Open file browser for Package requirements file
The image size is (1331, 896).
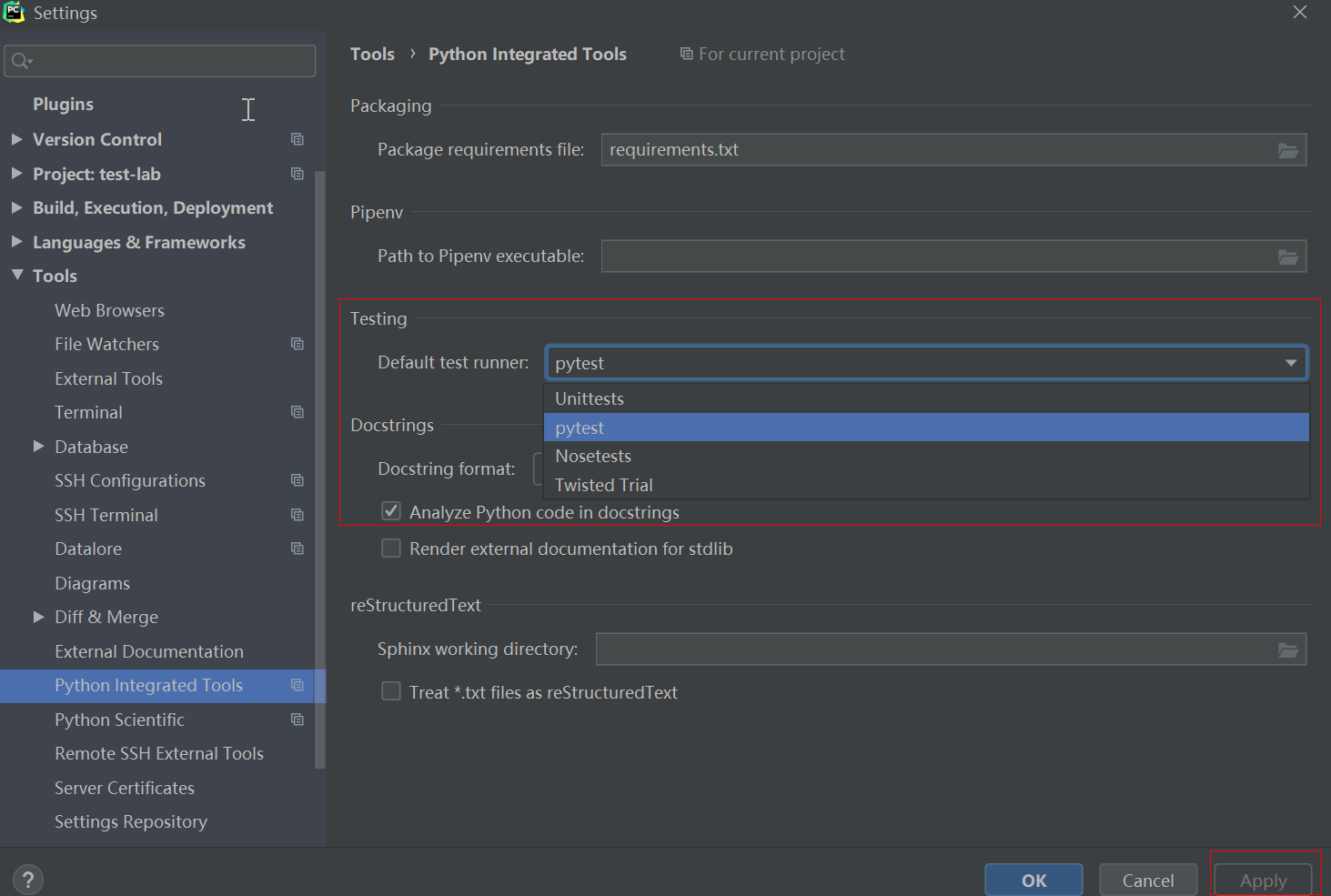click(x=1288, y=149)
